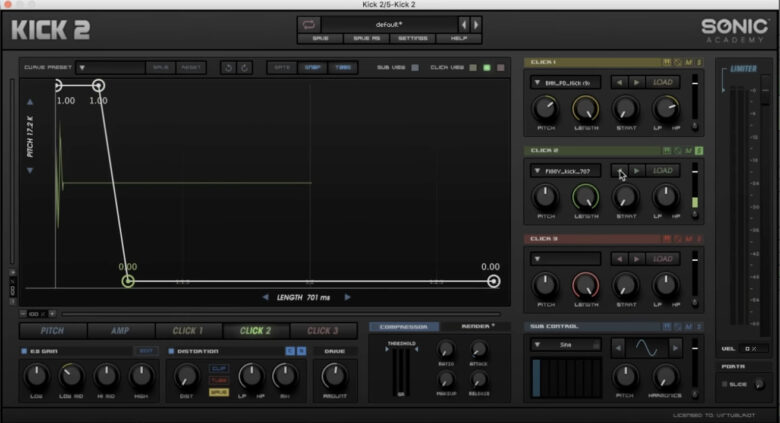The height and width of the screenshot is (423, 780).
Task: Click the first icon in Sub Control header
Action: click(x=667, y=326)
